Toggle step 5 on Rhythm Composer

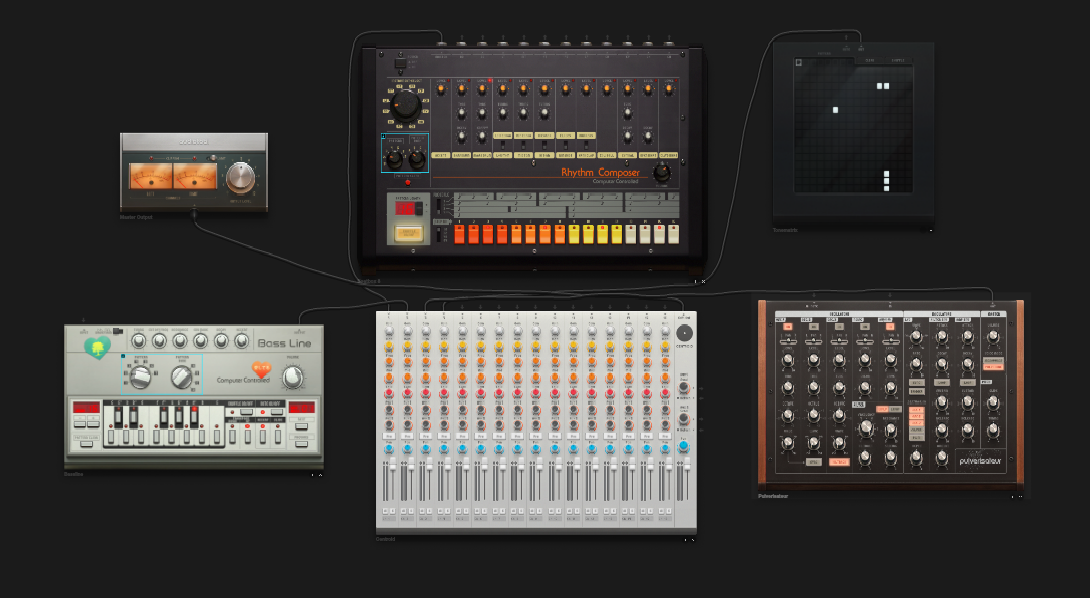pyautogui.click(x=516, y=234)
